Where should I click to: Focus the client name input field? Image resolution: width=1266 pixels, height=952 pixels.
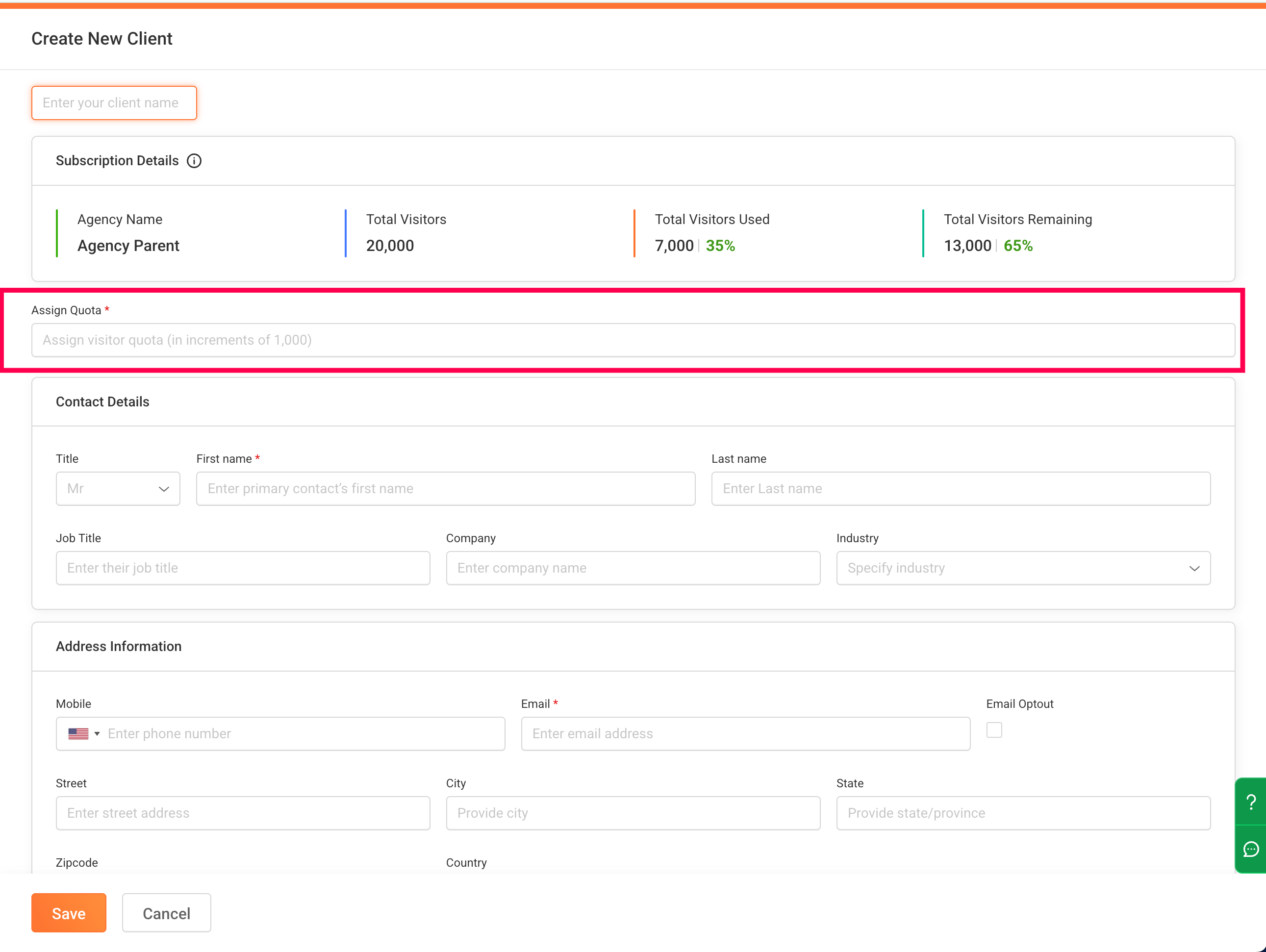point(114,103)
